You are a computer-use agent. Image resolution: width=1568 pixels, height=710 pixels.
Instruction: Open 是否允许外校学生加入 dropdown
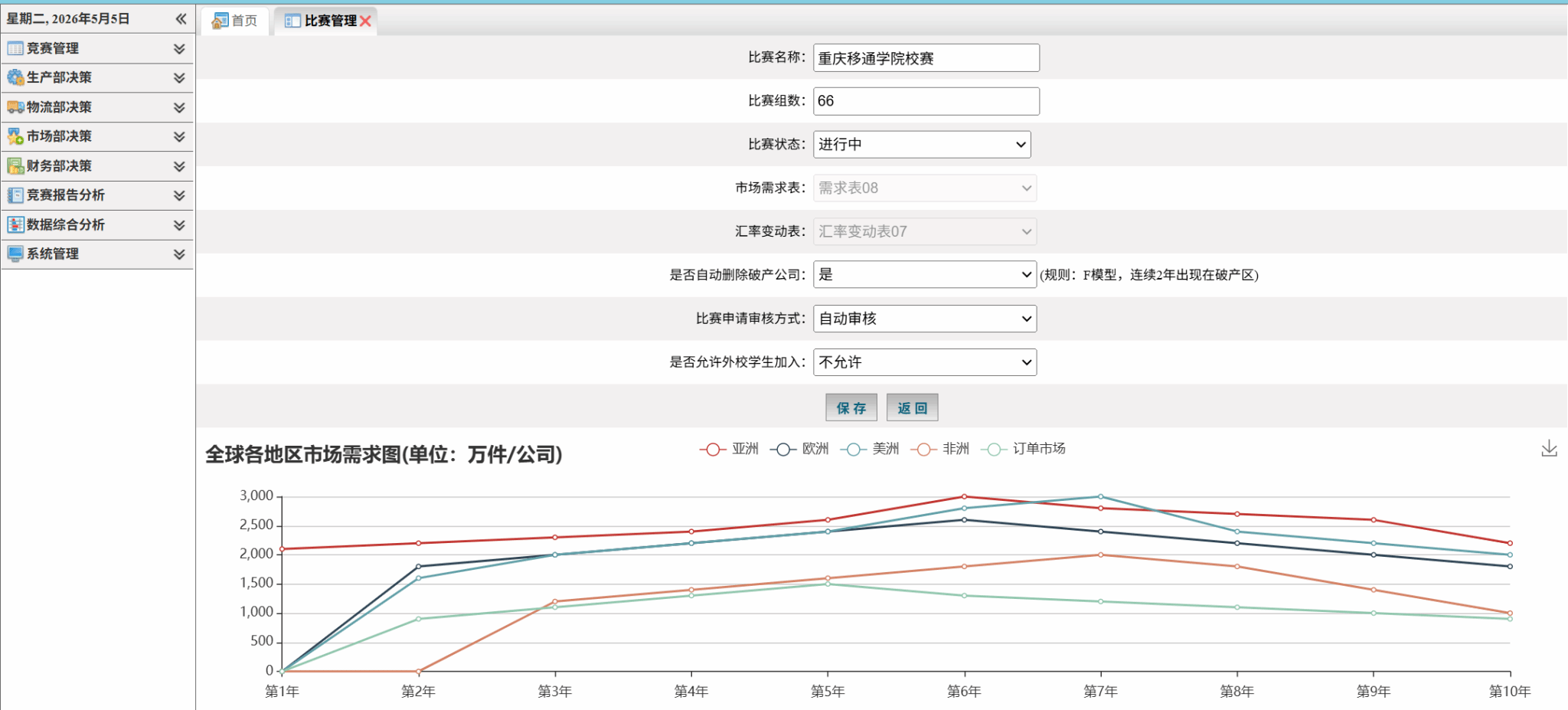[925, 362]
